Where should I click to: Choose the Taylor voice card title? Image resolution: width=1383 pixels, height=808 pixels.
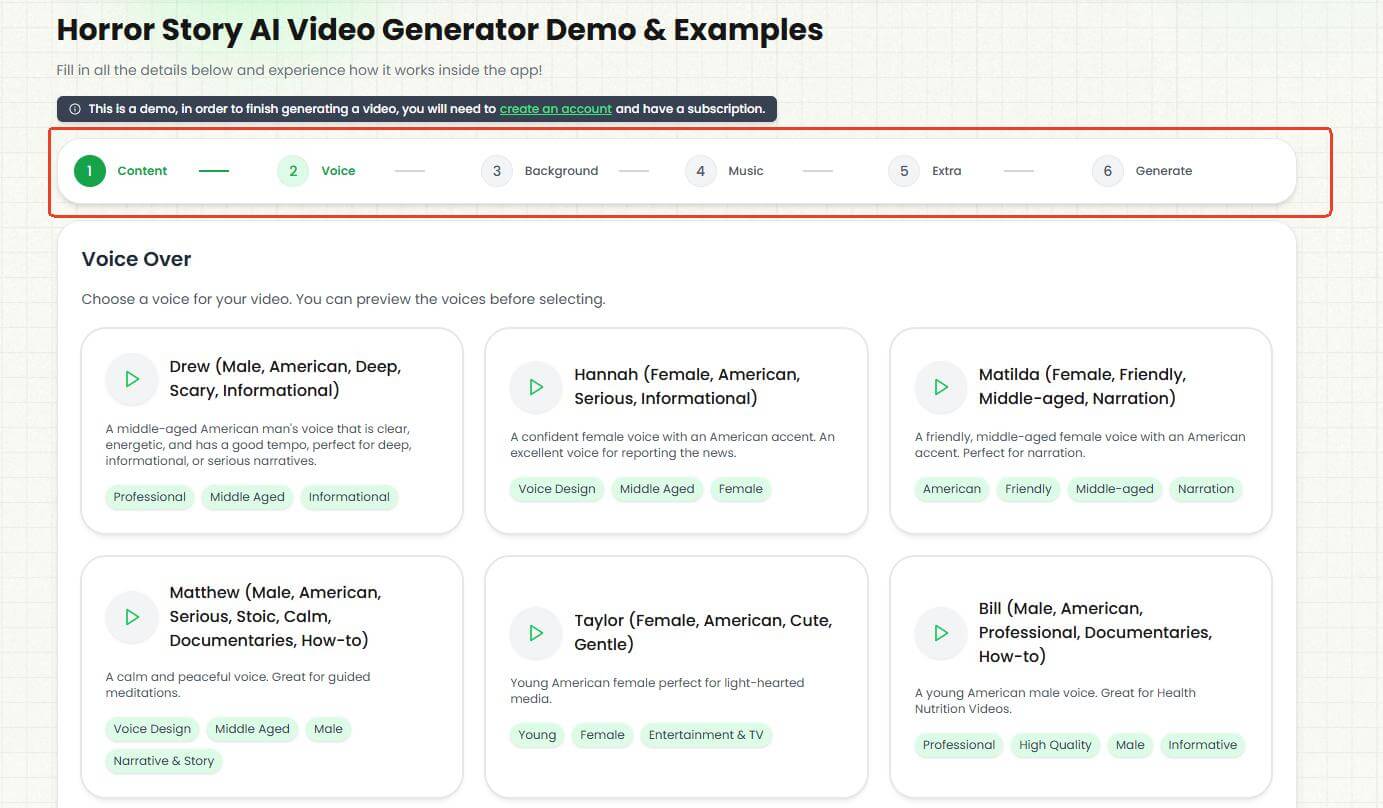click(702, 632)
